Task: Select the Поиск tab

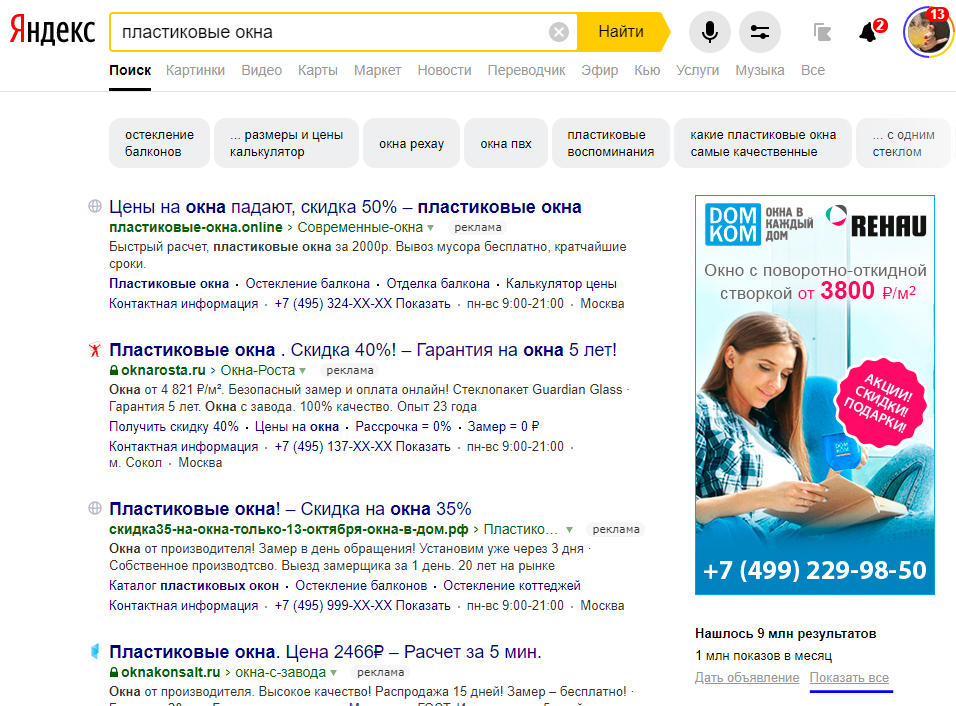Action: tap(130, 70)
